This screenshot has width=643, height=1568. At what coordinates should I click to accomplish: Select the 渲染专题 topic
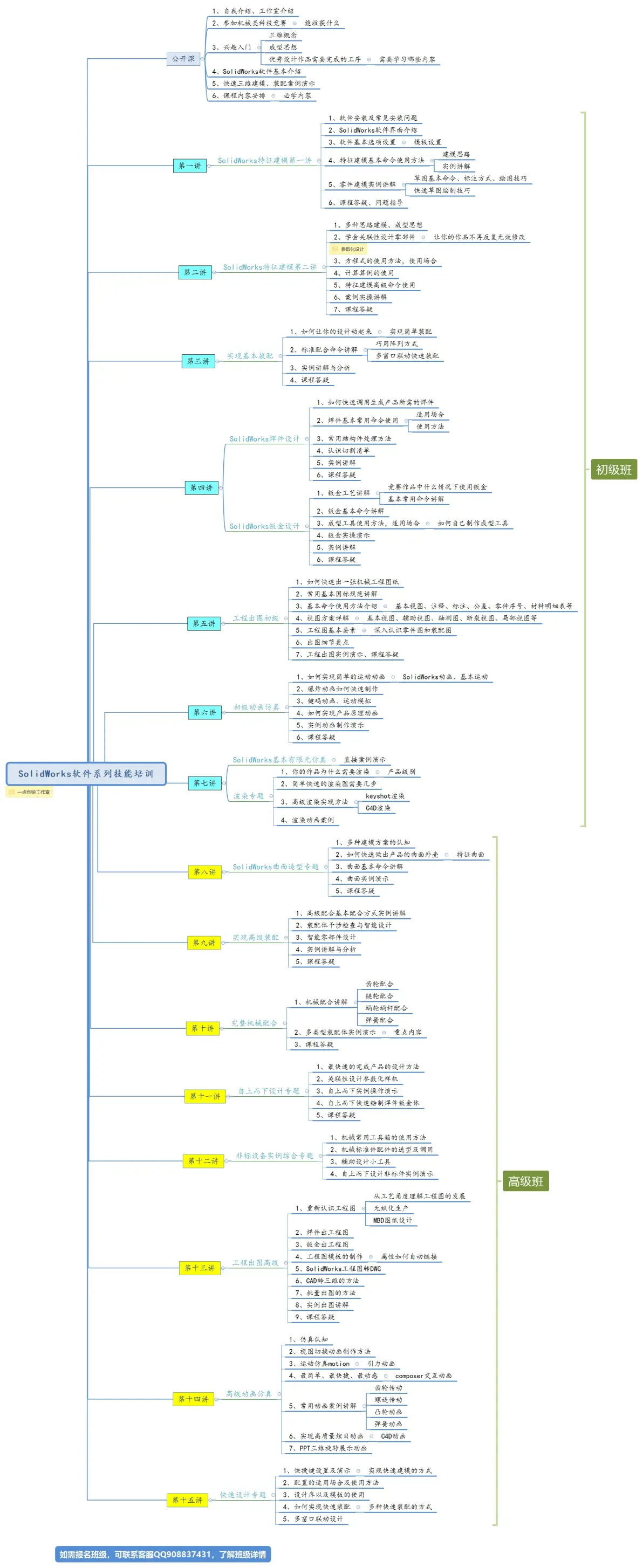click(249, 796)
